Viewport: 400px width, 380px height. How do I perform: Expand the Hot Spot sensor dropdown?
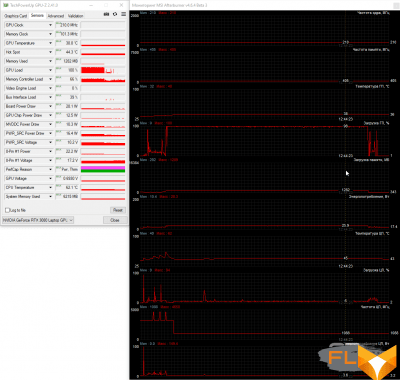pyautogui.click(x=50, y=52)
